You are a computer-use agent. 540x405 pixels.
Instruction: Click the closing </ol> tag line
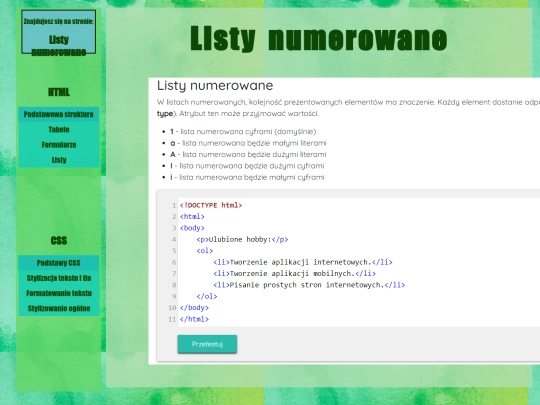coord(207,296)
